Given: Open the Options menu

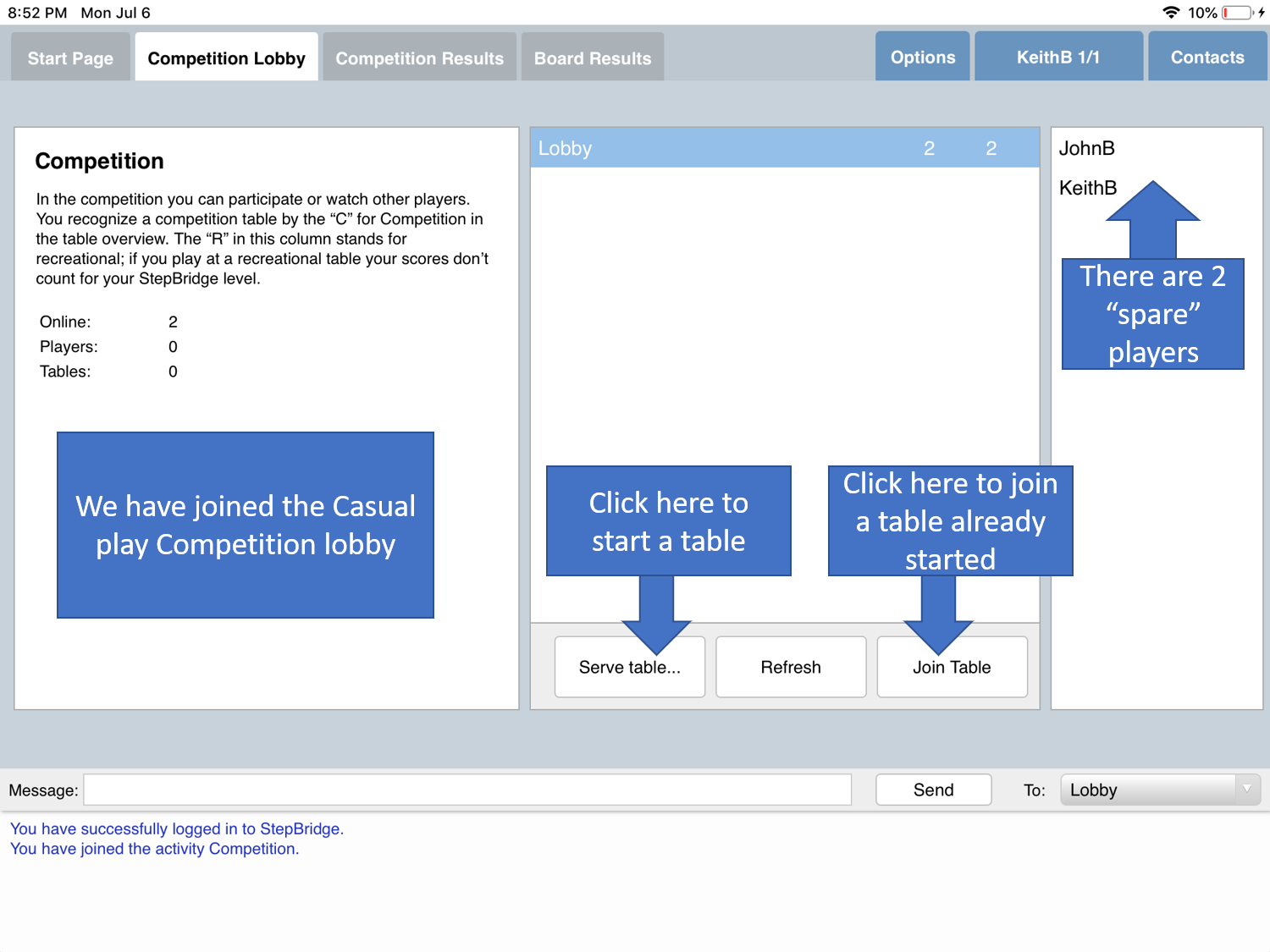Looking at the screenshot, I should pos(922,58).
